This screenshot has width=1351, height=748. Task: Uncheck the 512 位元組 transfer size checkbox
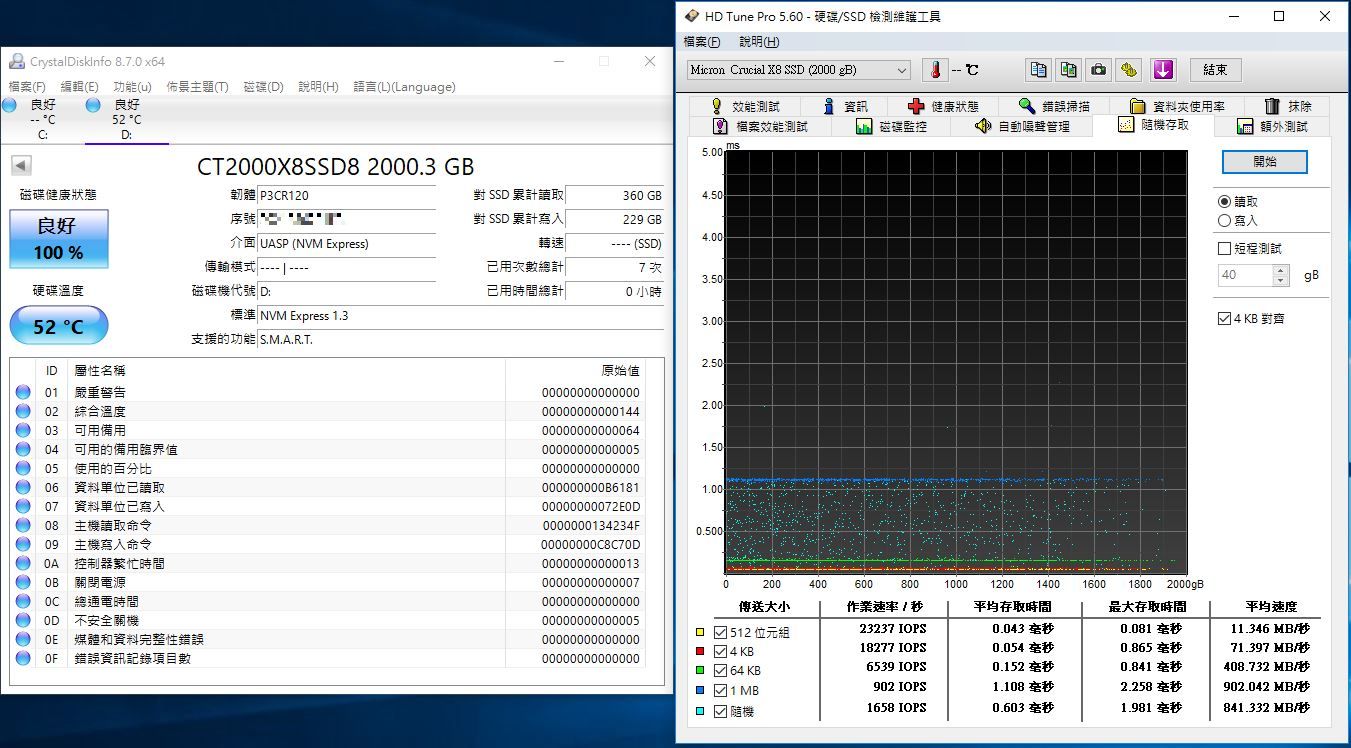pyautogui.click(x=720, y=632)
